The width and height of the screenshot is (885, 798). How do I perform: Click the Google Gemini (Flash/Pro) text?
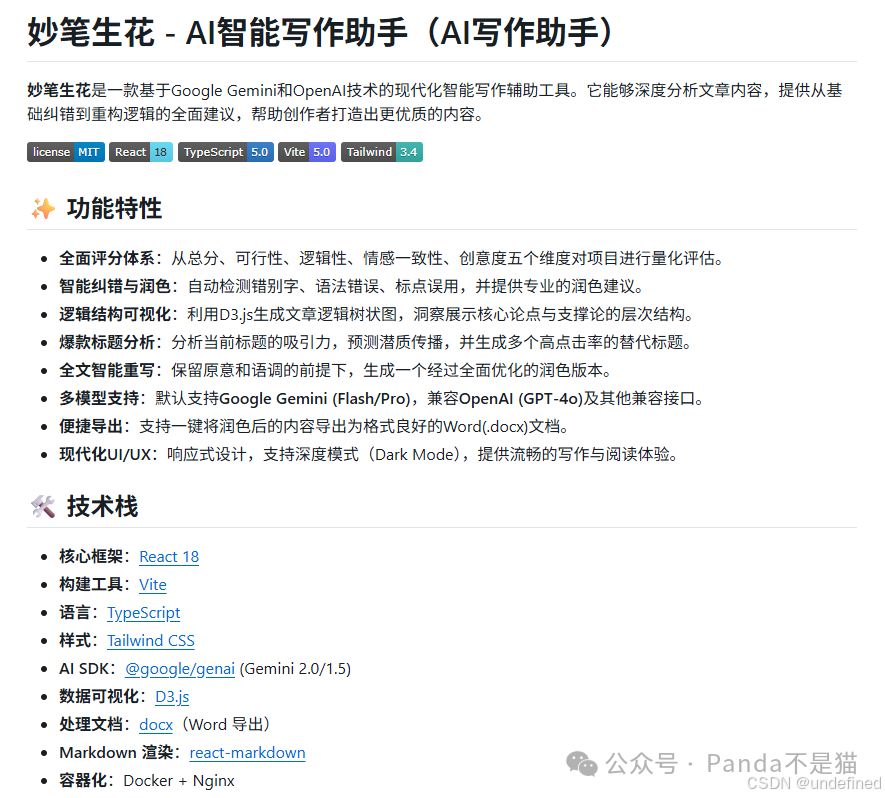(314, 398)
